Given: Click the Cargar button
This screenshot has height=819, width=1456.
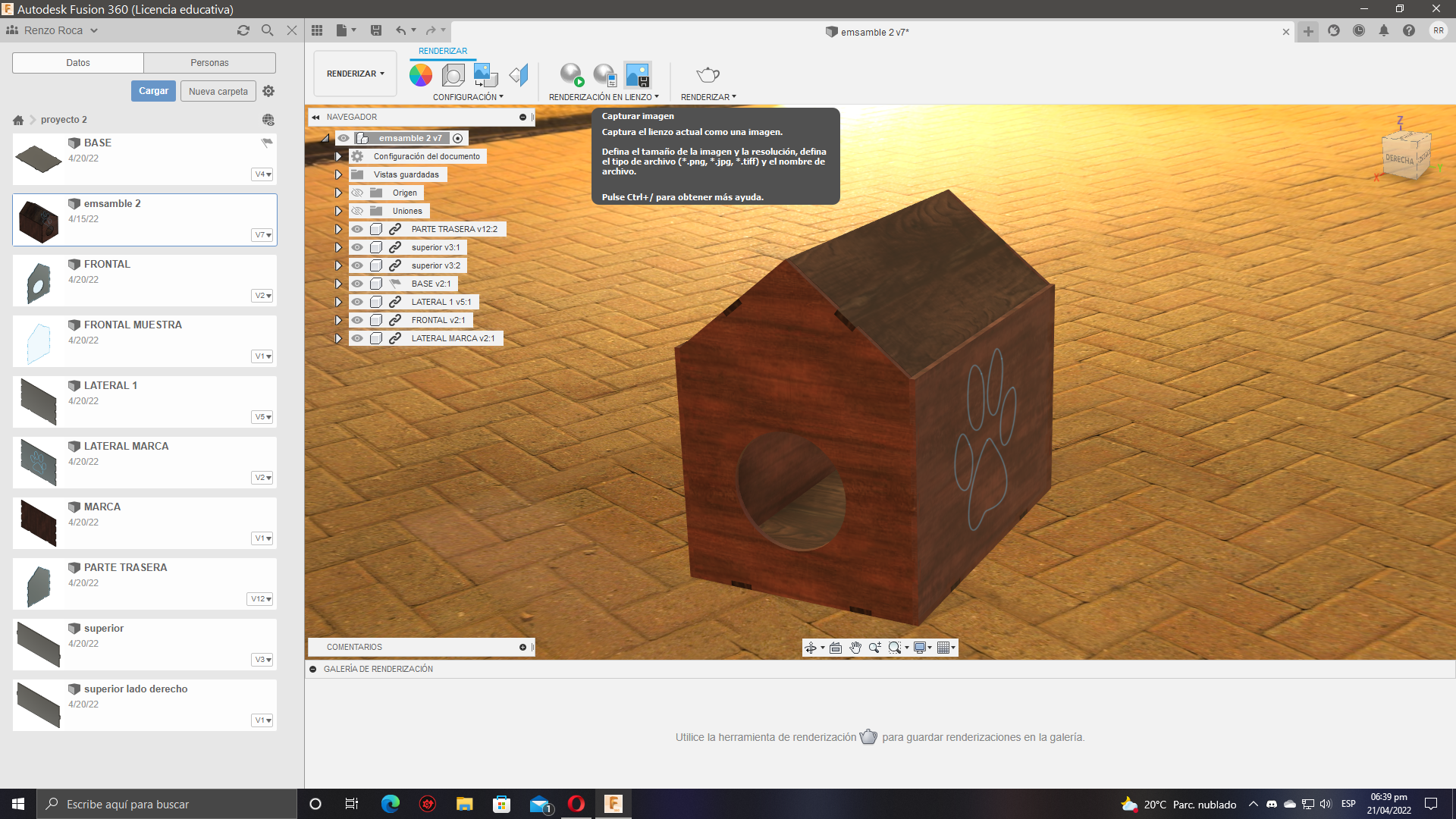Looking at the screenshot, I should [153, 91].
